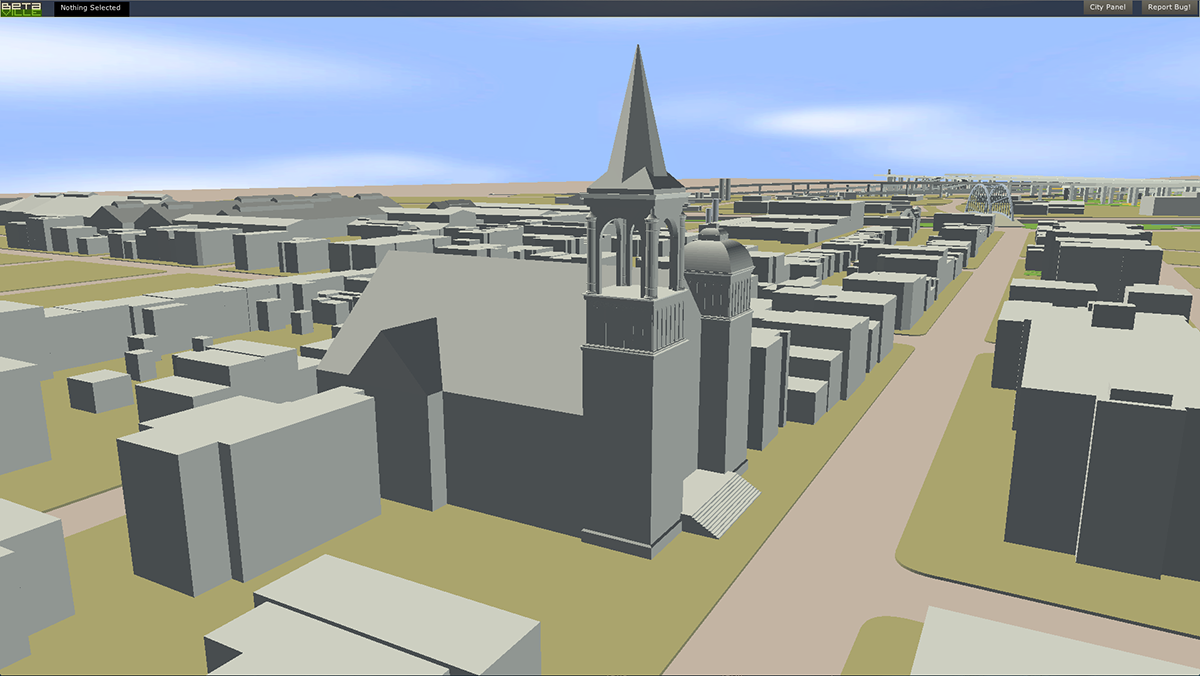Click the small isolated cube building at left

click(x=99, y=390)
